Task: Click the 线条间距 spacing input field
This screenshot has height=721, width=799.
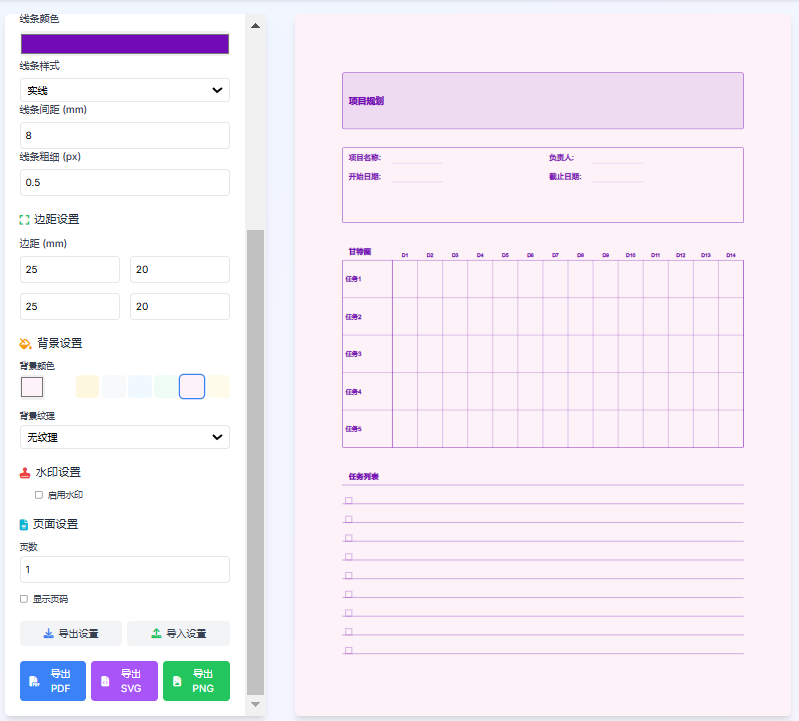Action: tap(125, 135)
